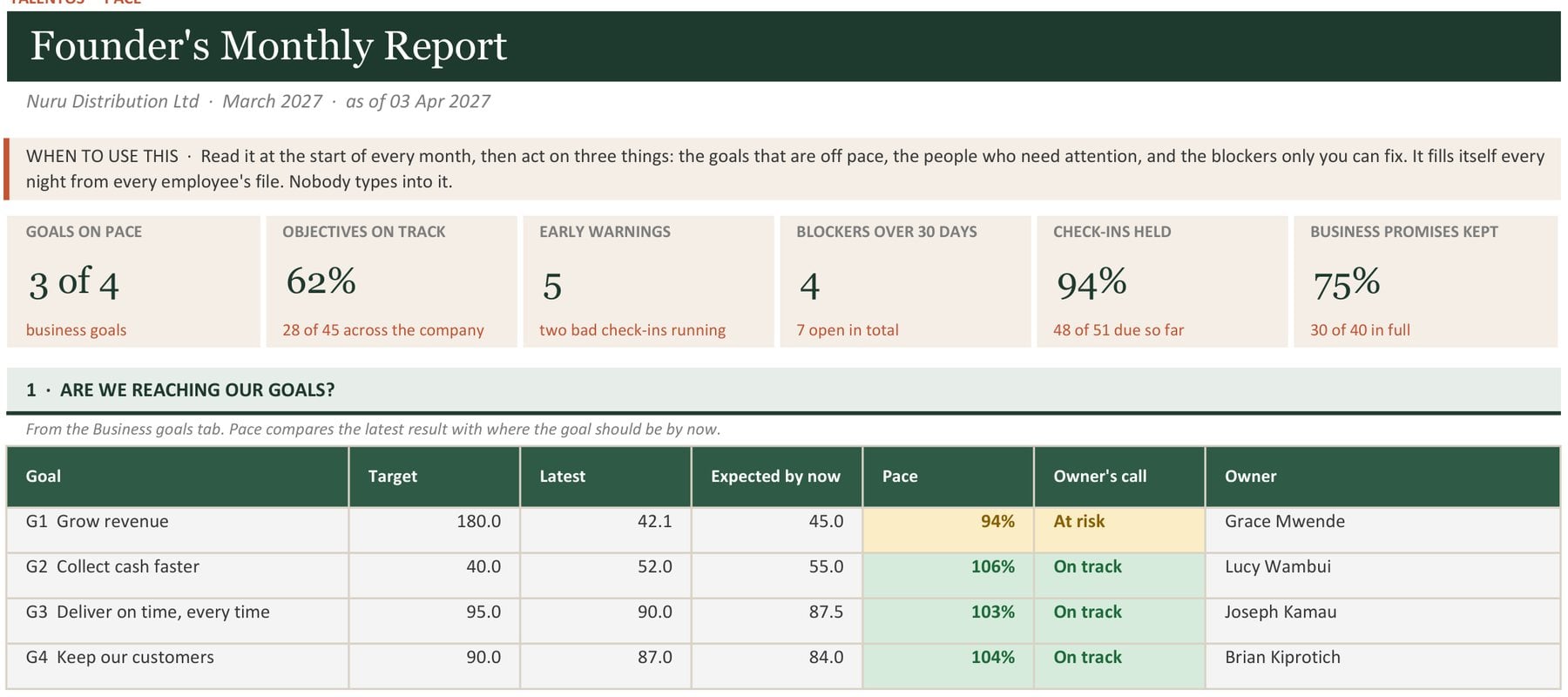The image size is (1568, 697).
Task: Click the Goal column header
Action: click(x=178, y=477)
